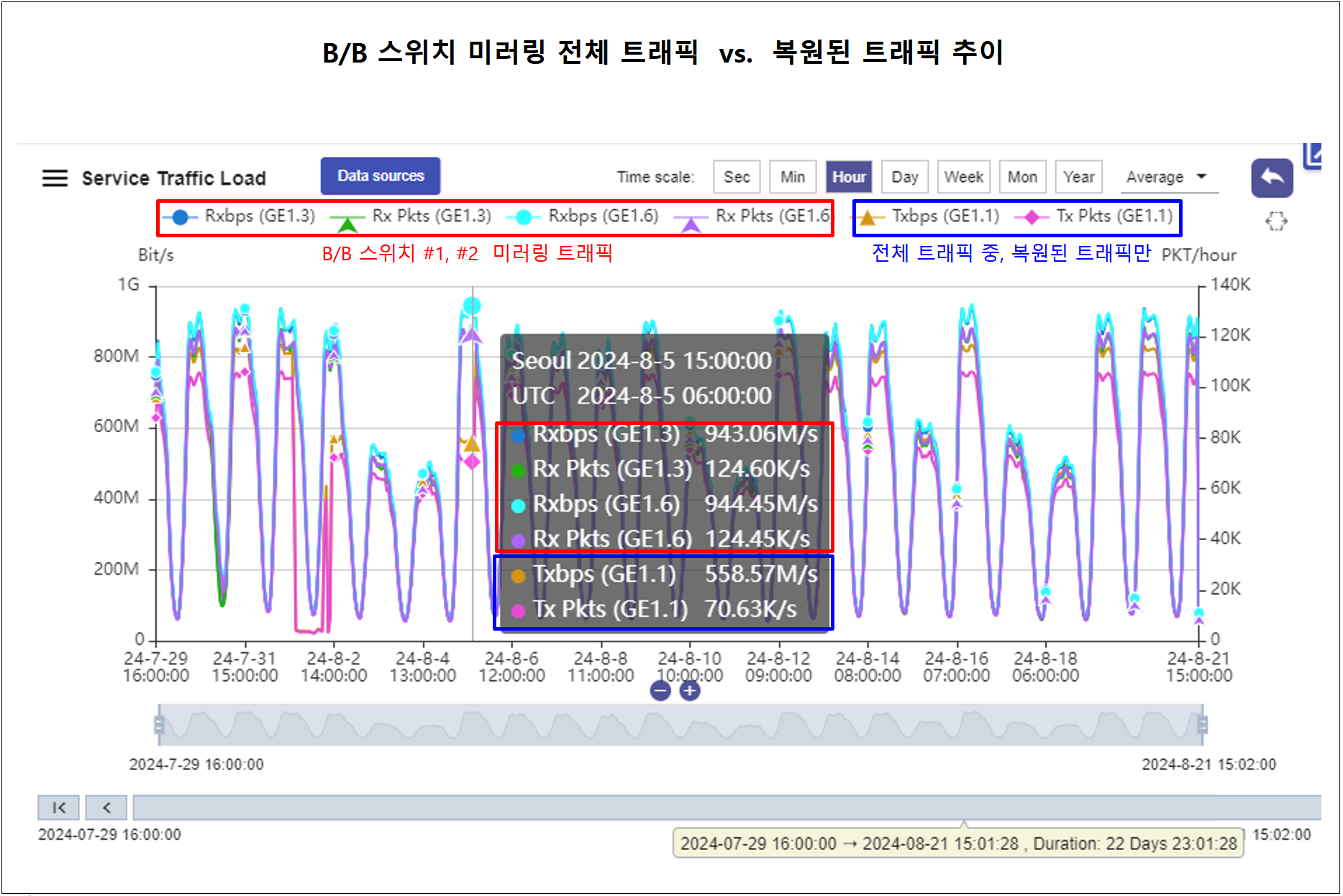The image size is (1343, 896).
Task: Zoom out with the minus circle button
Action: click(x=660, y=691)
